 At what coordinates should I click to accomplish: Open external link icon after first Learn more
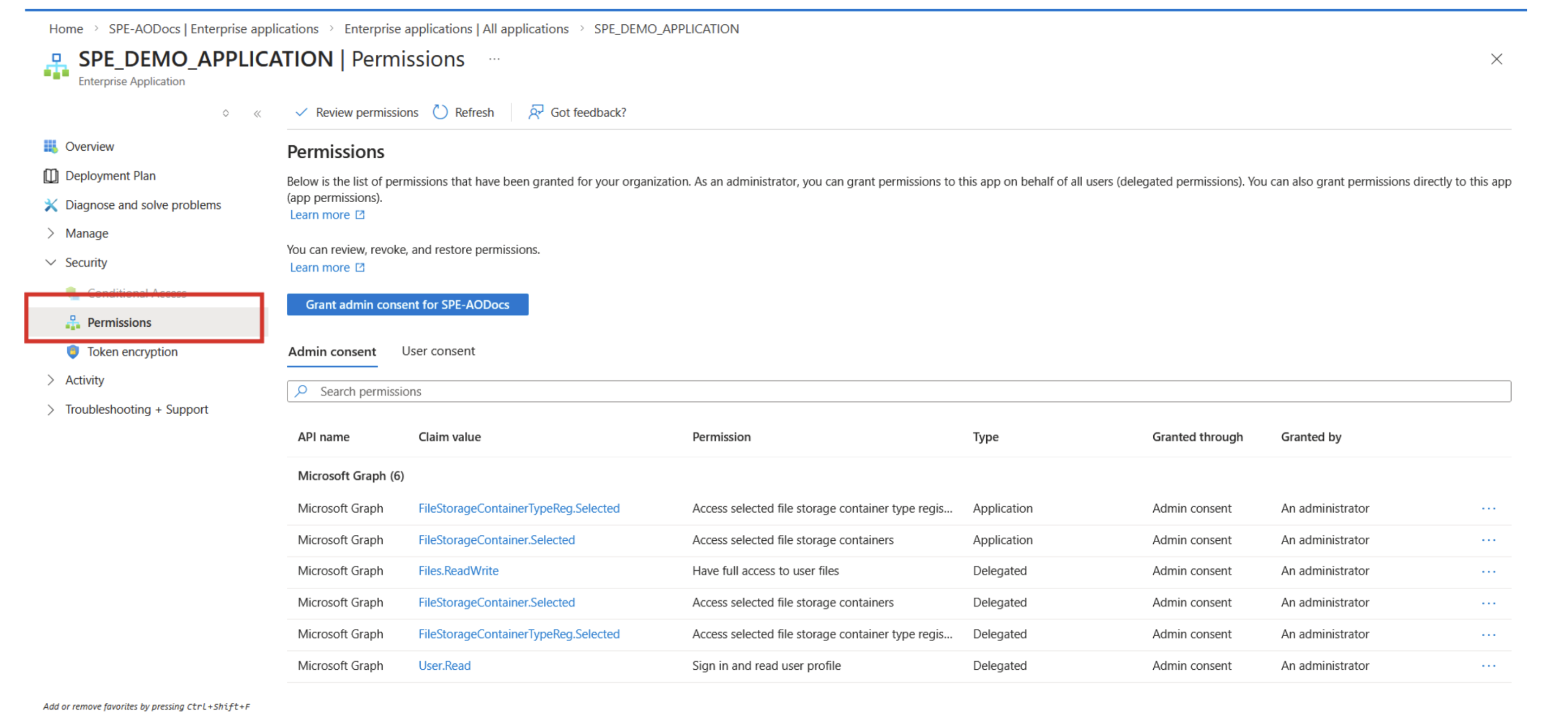pyautogui.click(x=361, y=215)
